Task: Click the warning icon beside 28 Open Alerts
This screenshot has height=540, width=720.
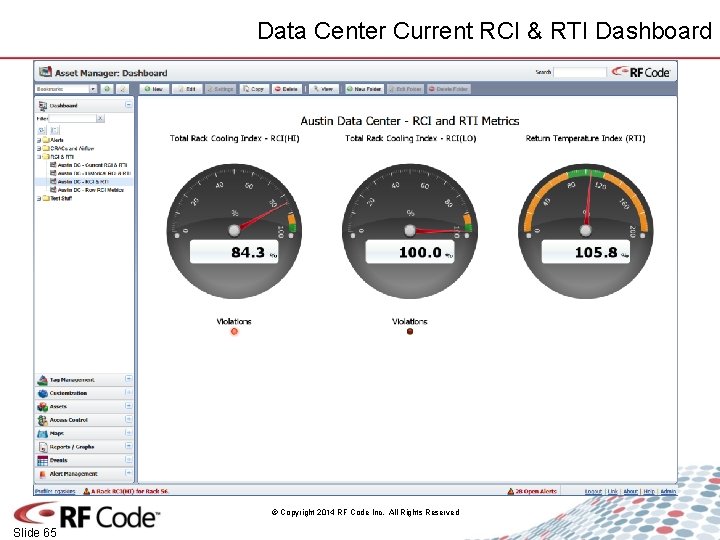Action: point(511,491)
